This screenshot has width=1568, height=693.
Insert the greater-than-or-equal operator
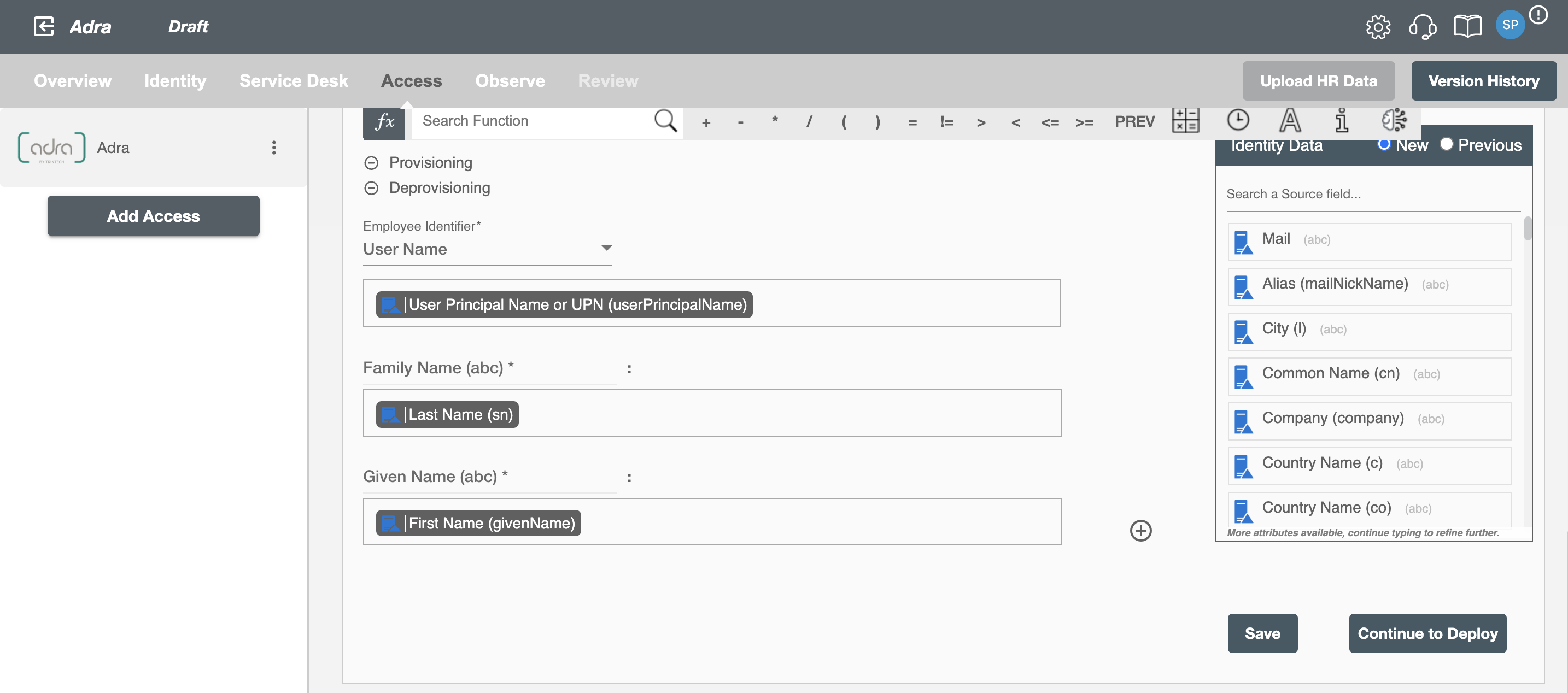click(1084, 122)
